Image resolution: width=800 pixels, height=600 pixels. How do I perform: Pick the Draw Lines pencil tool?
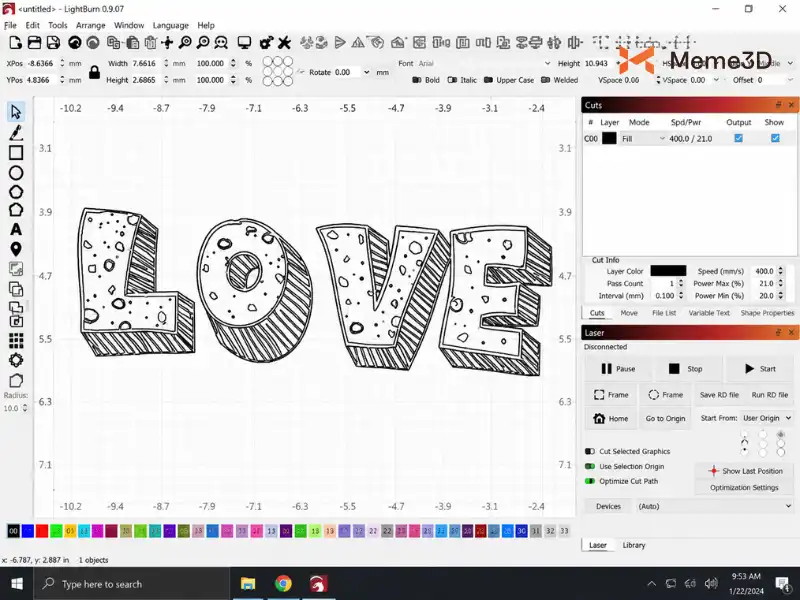click(x=16, y=133)
